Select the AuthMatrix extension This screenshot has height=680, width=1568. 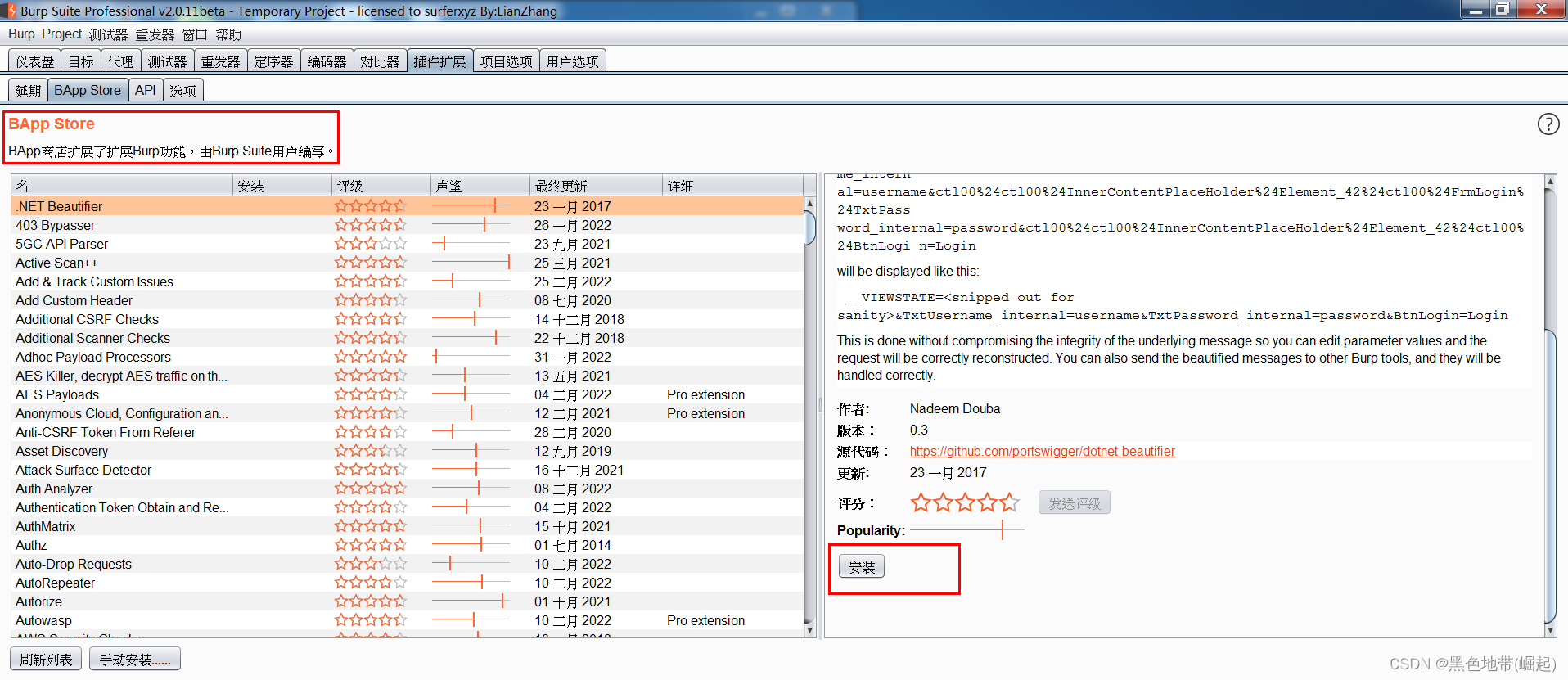pos(408,526)
